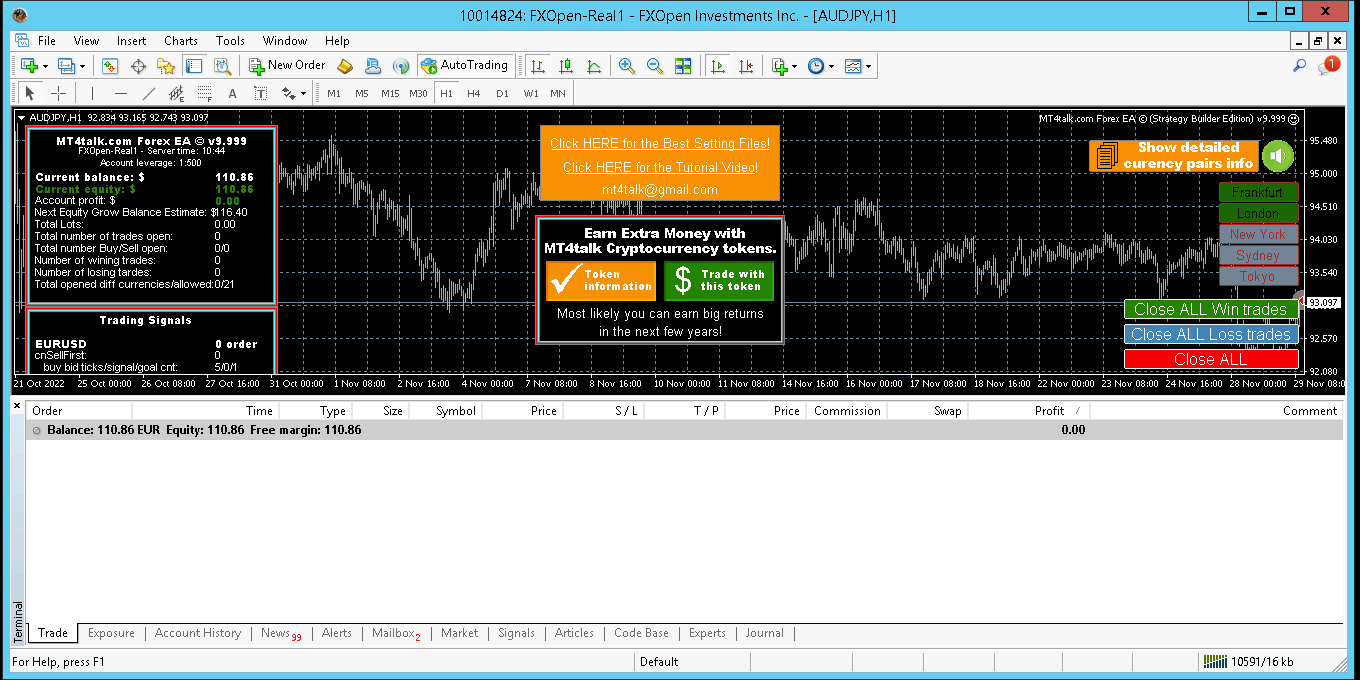Switch timeframe to W1

click(x=530, y=93)
